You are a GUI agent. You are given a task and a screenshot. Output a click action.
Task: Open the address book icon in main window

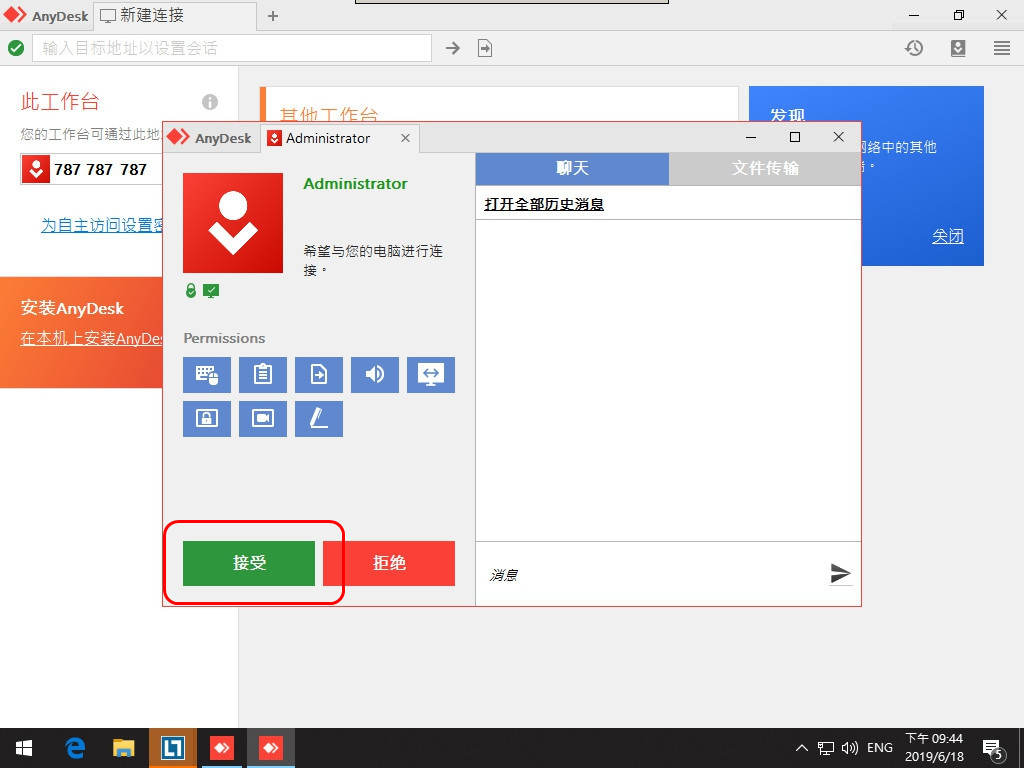click(958, 48)
